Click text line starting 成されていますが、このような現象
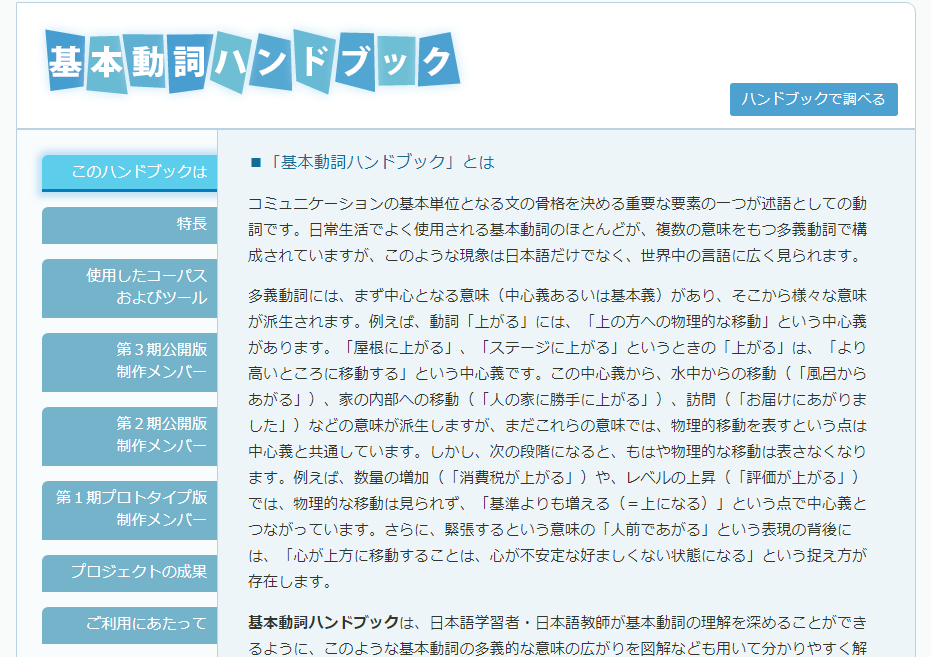The width and height of the screenshot is (931, 657). (x=555, y=256)
